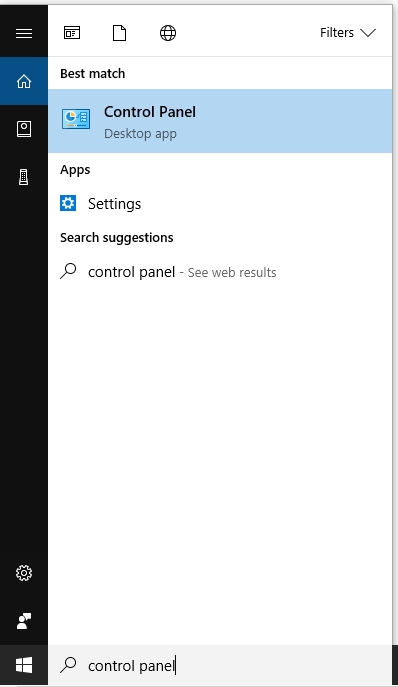Click the magnifier icon in the search box

(68, 665)
